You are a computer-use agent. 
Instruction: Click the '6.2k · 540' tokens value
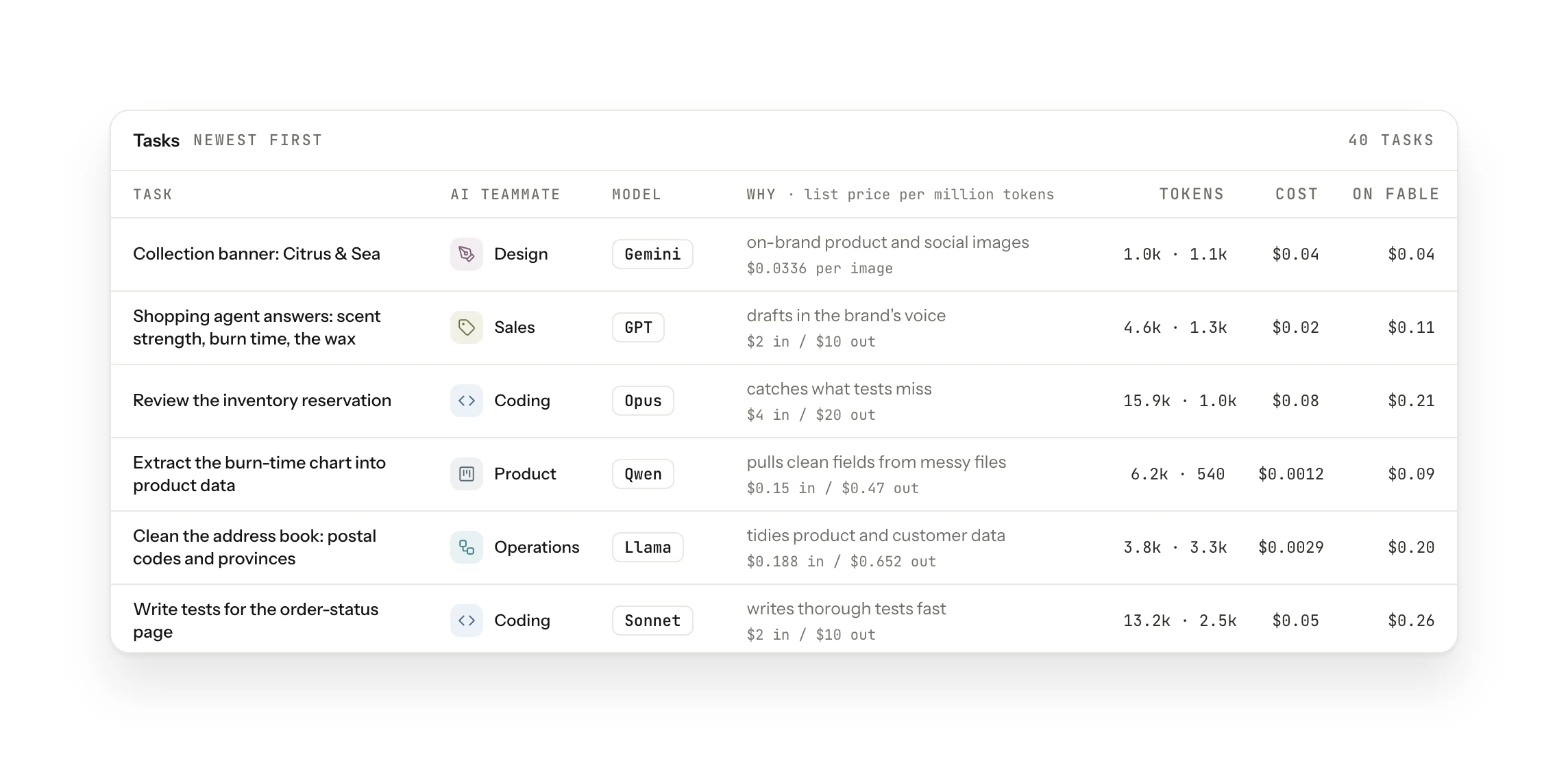point(1177,474)
